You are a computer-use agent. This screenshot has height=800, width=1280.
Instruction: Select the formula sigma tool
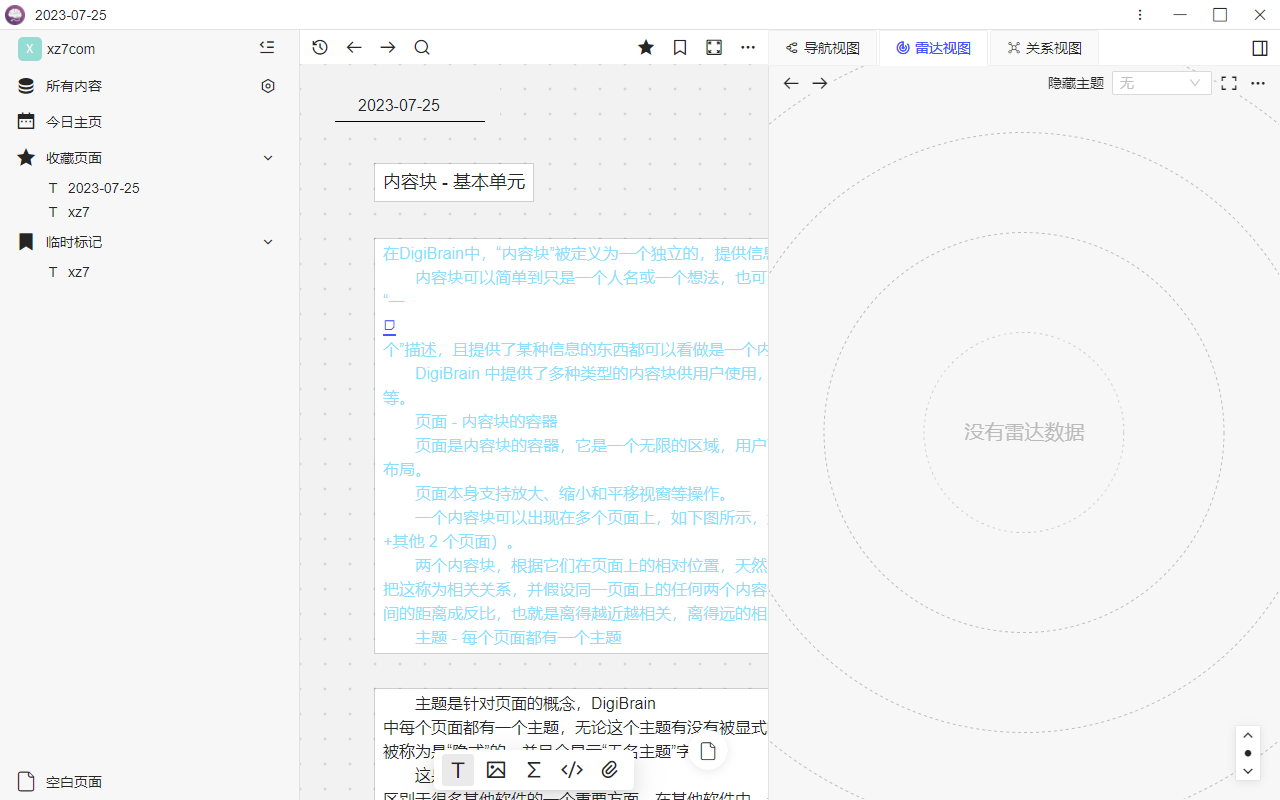[534, 770]
